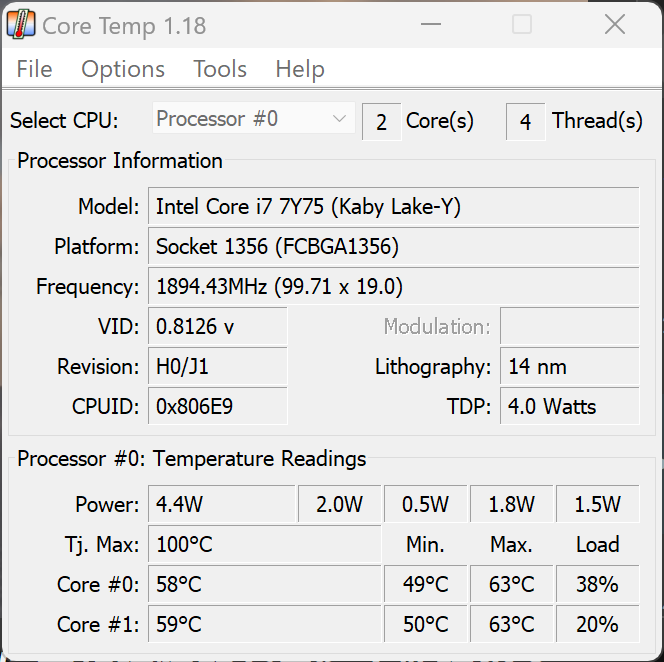Select the Model field Intel Core i7 7Y75
Screen dimensions: 664x662
point(393,206)
